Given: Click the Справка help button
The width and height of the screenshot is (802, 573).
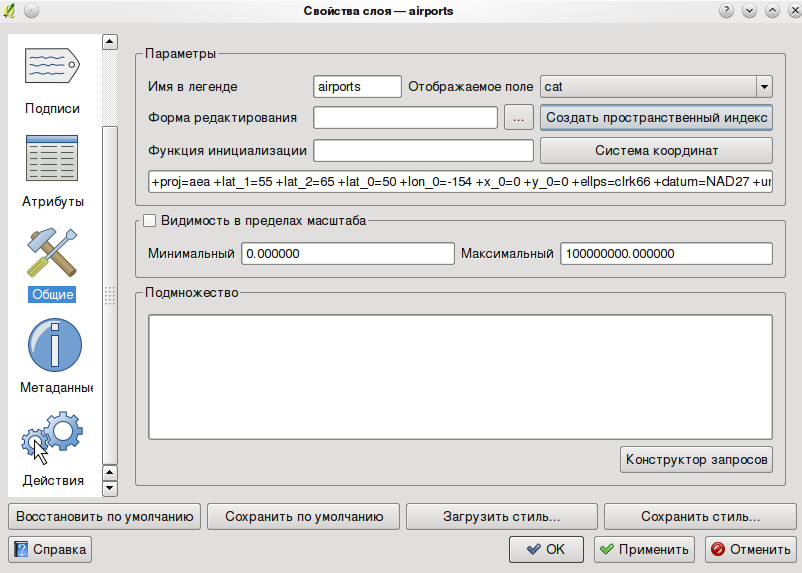Looking at the screenshot, I should click(x=50, y=549).
